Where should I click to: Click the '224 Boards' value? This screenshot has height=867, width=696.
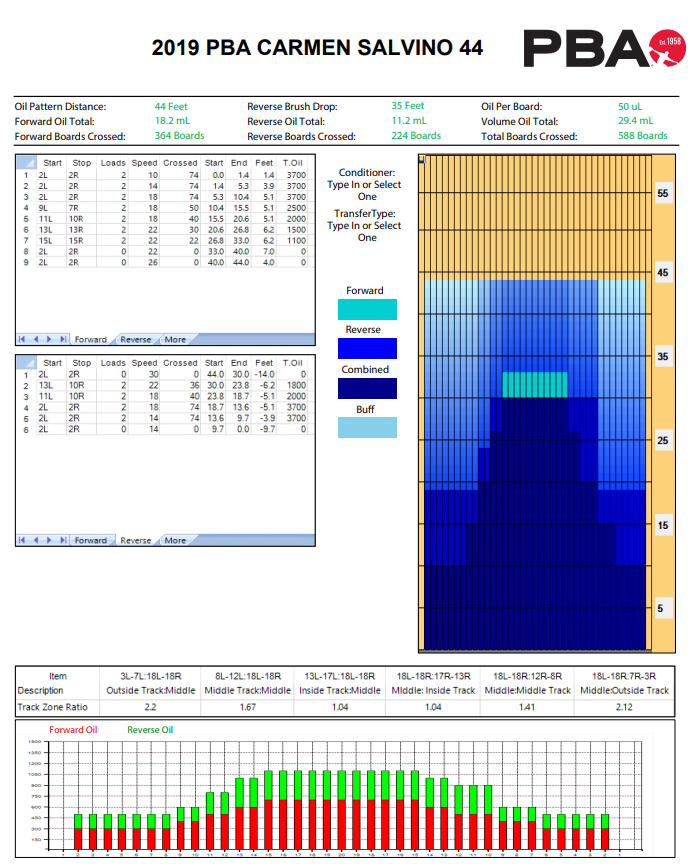pyautogui.click(x=416, y=135)
